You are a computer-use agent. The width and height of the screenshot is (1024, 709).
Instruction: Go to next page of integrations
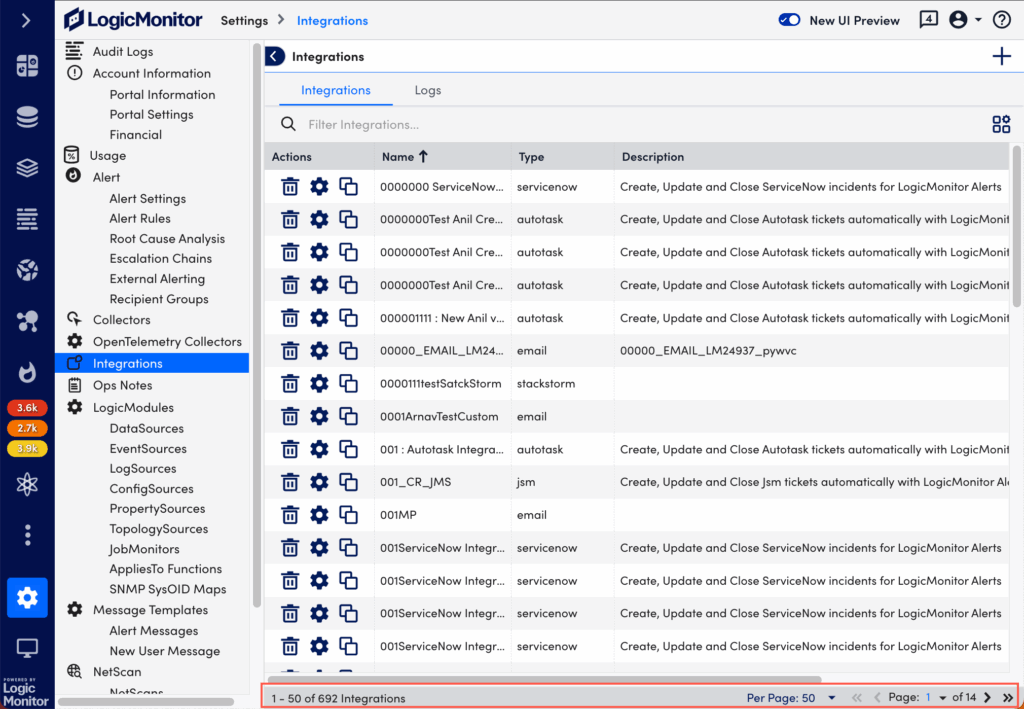coord(988,698)
